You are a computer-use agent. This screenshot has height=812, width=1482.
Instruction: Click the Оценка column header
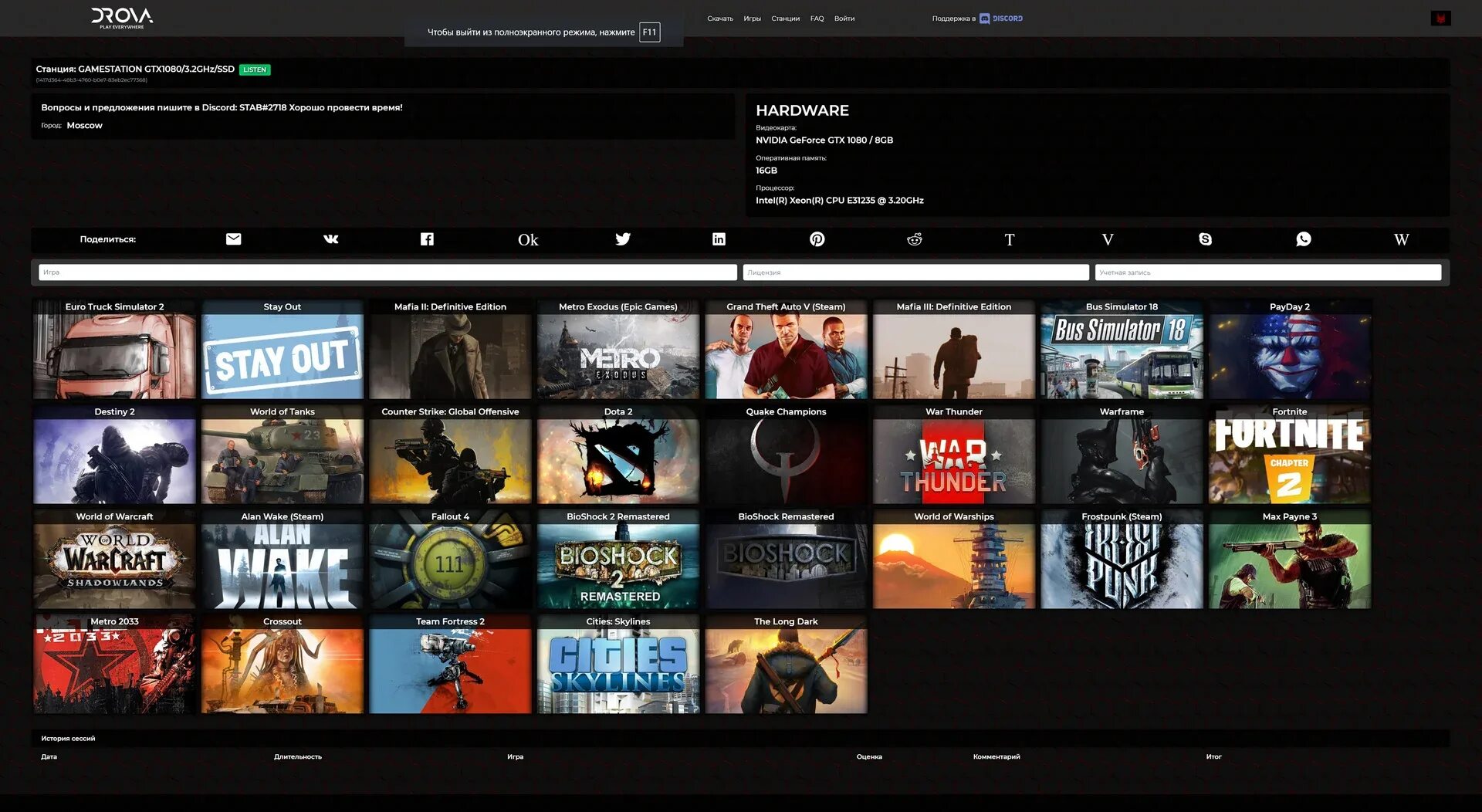[869, 757]
